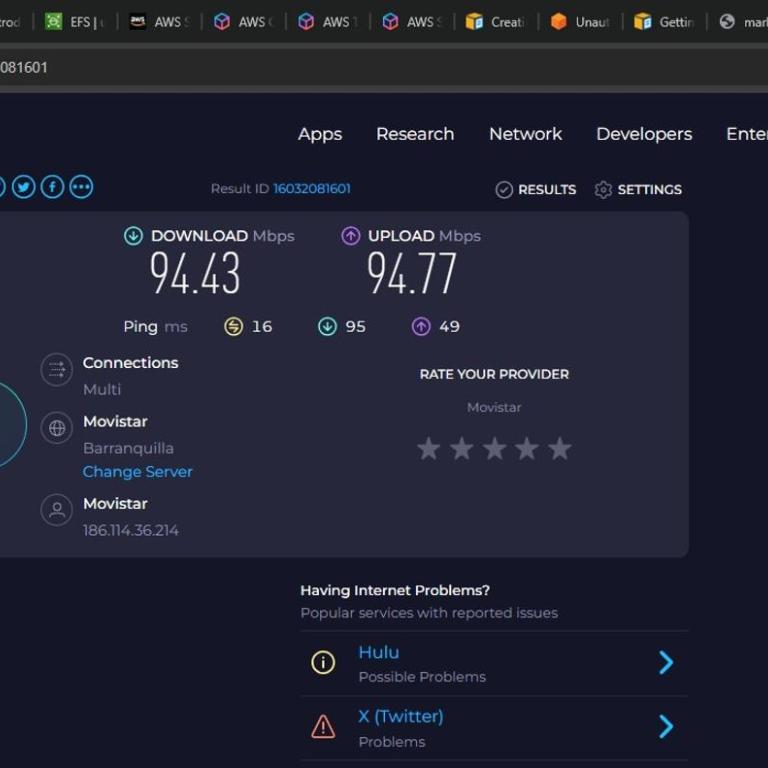The image size is (768, 768).
Task: Expand the Hulu issue chevron
Action: coord(666,662)
